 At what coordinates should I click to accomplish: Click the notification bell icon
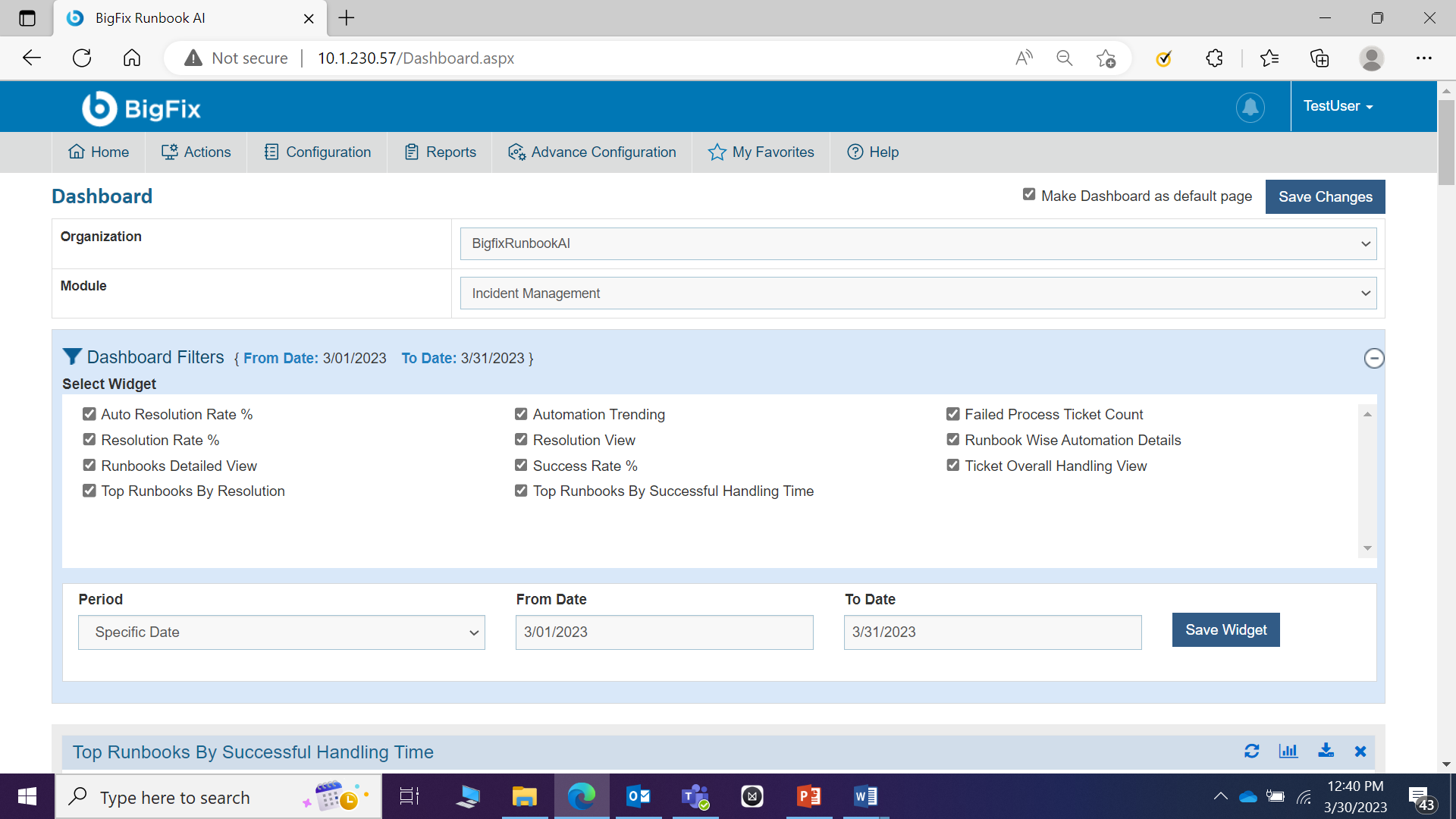(1250, 107)
